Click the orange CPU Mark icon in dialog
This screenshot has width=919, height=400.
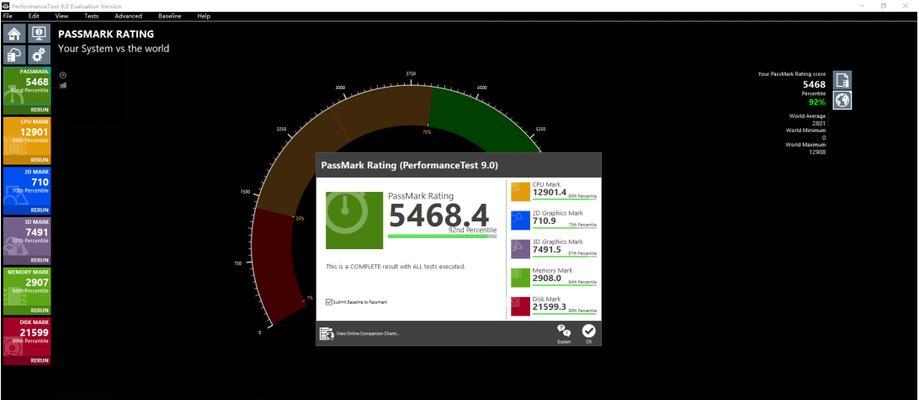click(520, 192)
